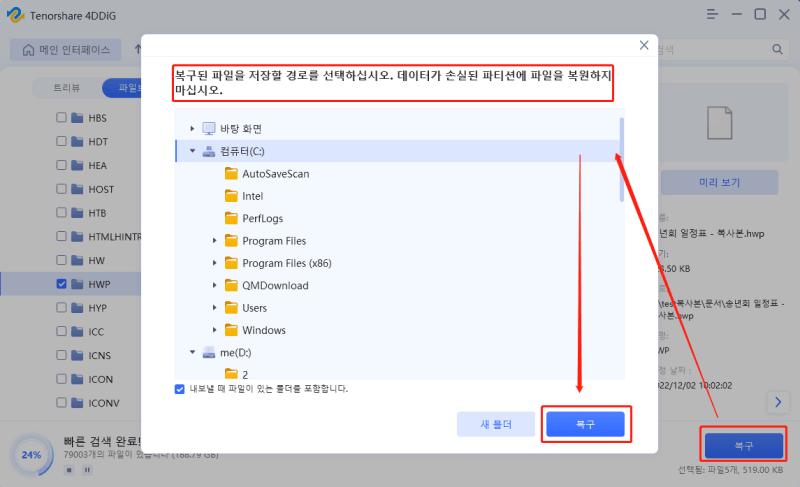800x487 pixels.
Task: Expand the Program Files folder arrow
Action: 214,241
